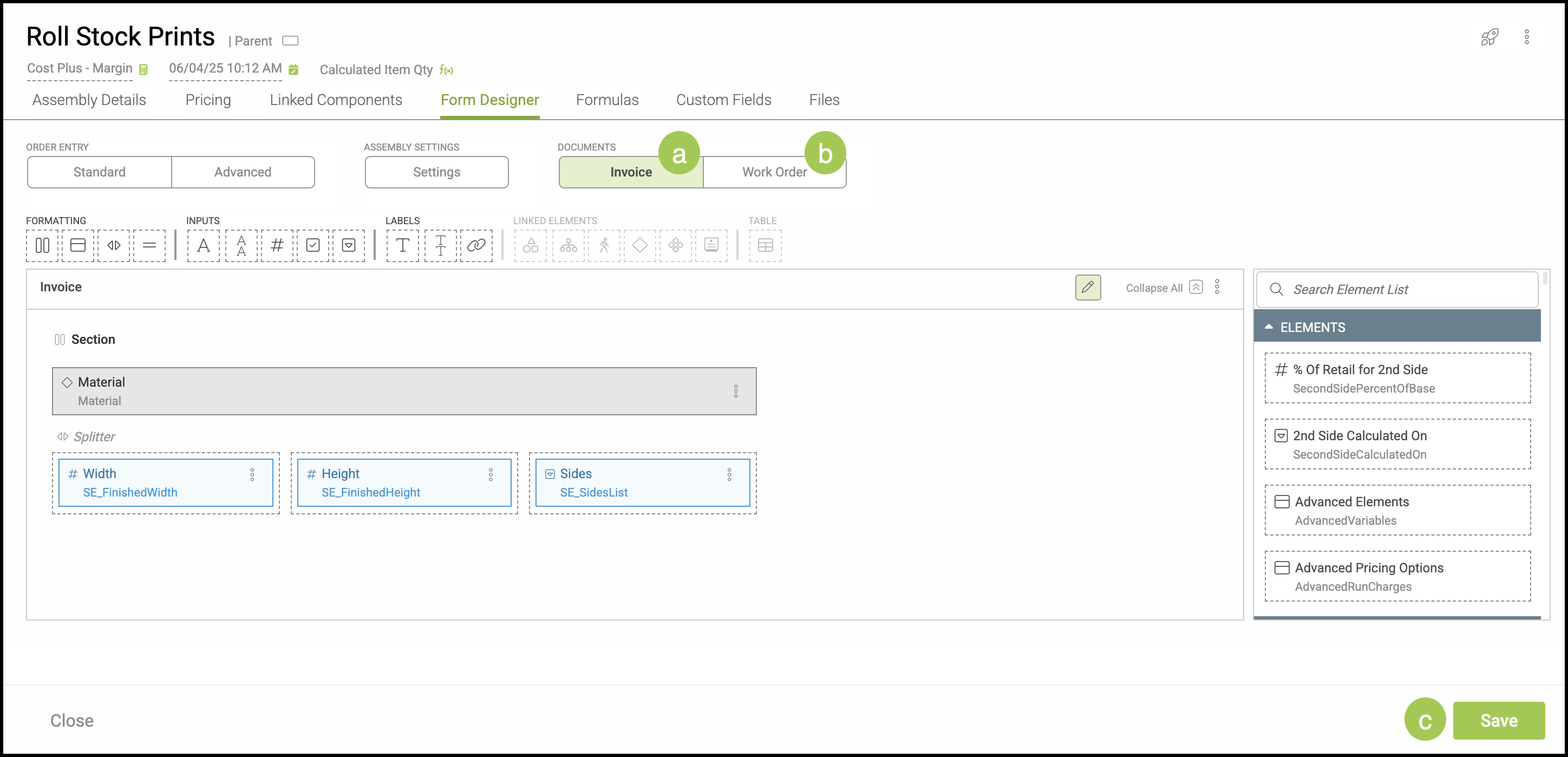
Task: Click the green Save button
Action: (1498, 721)
